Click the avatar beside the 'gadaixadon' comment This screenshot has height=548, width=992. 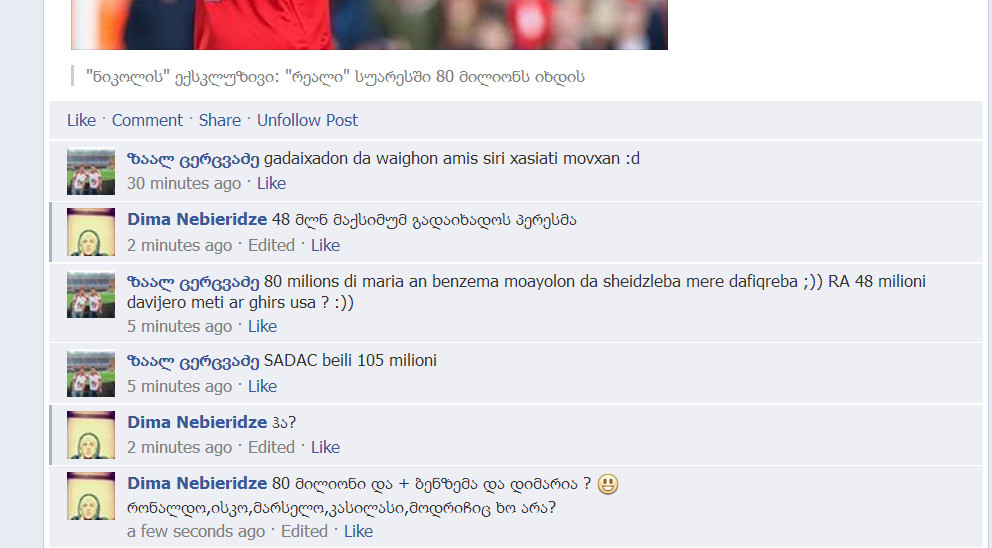coord(91,171)
